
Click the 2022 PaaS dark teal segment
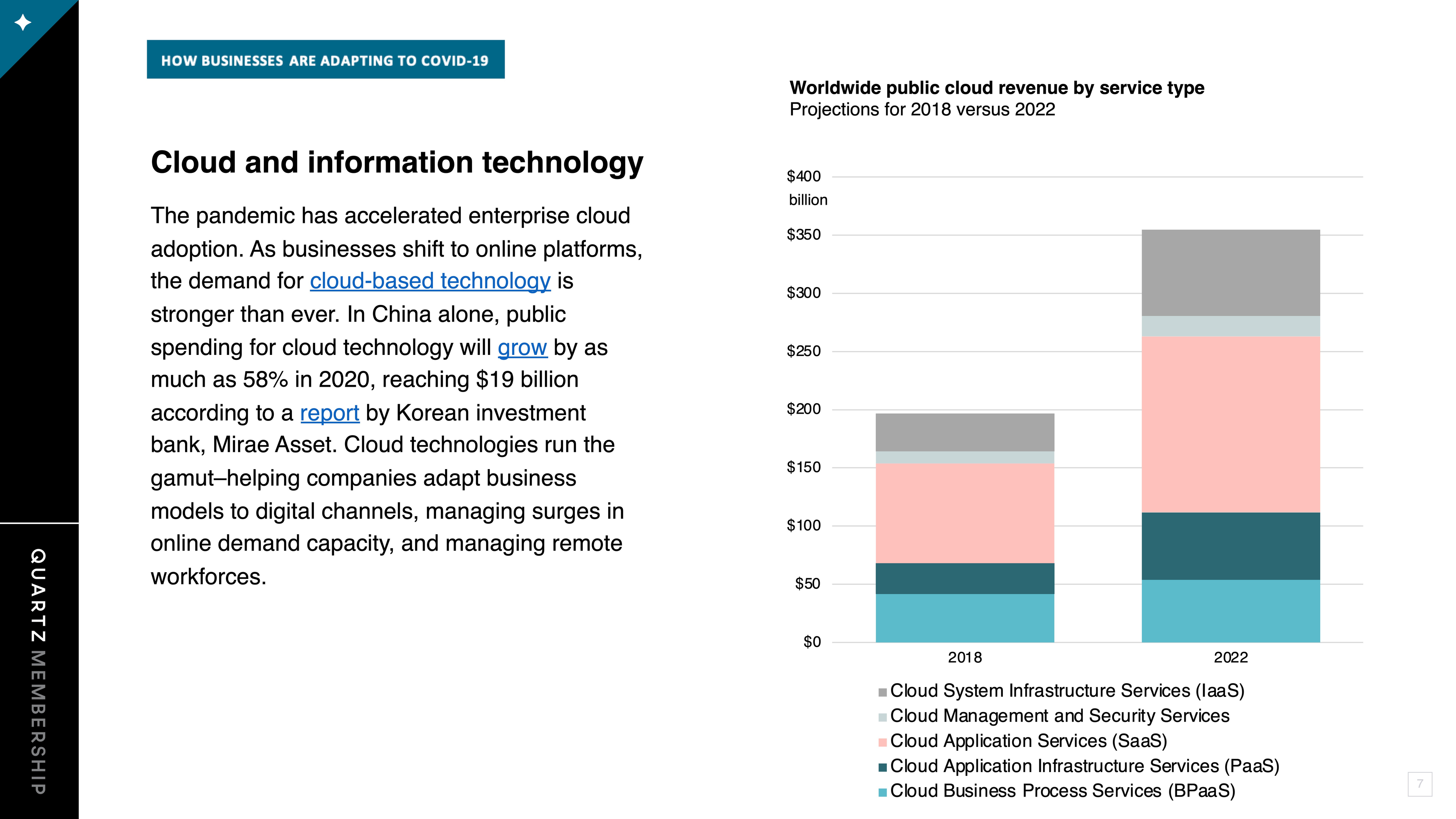tap(1230, 546)
